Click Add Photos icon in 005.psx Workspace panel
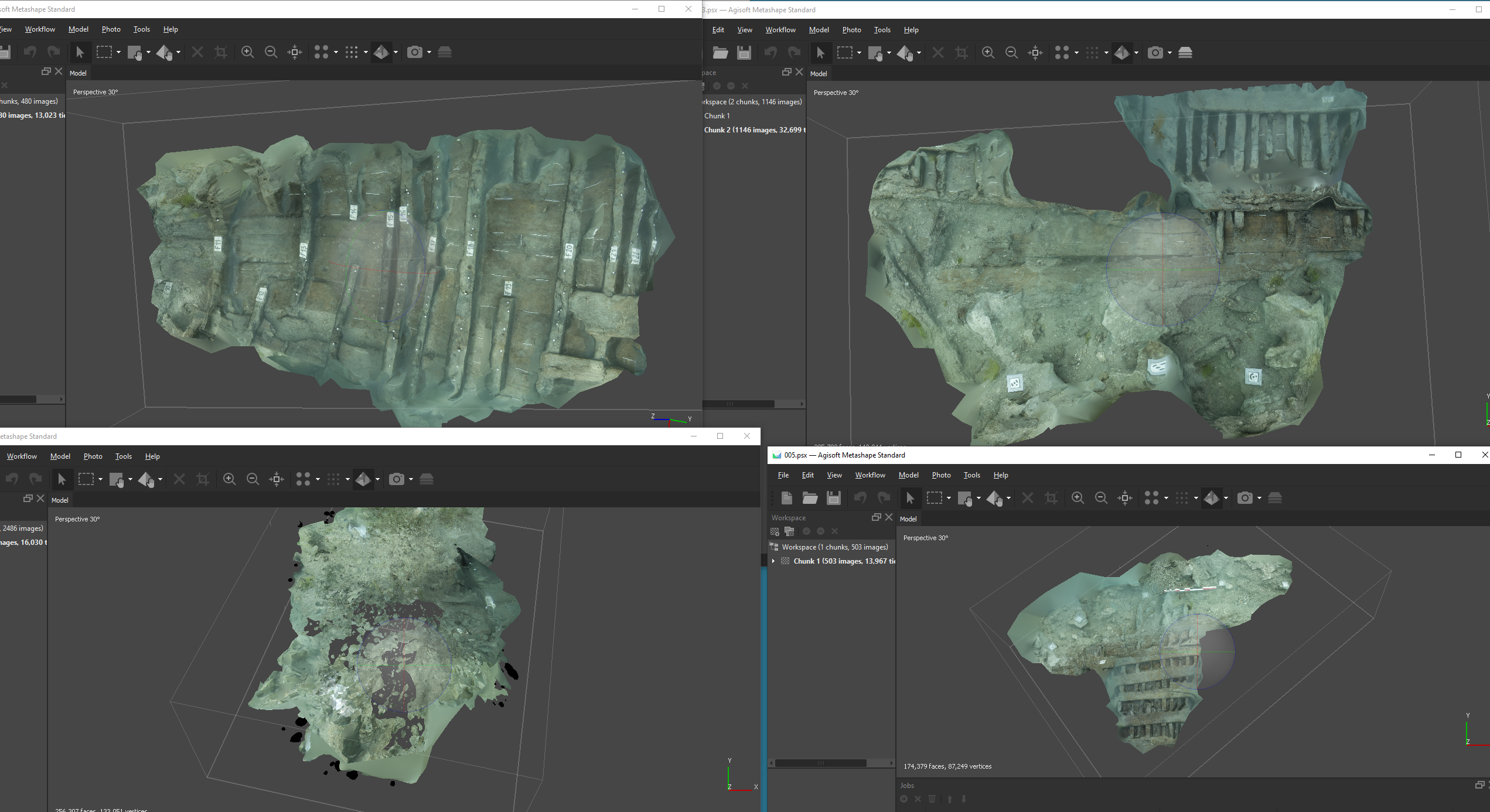This screenshot has height=812, width=1490. (789, 531)
